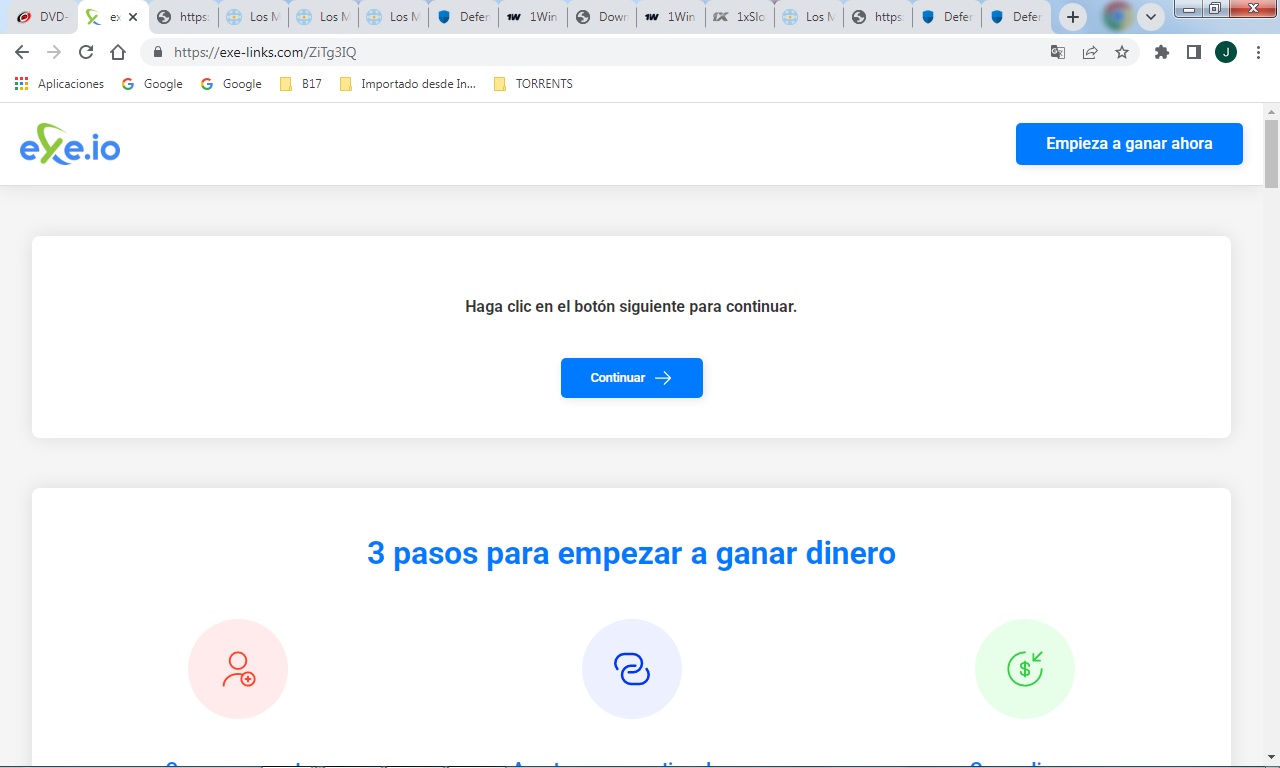The image size is (1280, 768).
Task: Expand the Importado desde In... folder
Action: [x=407, y=84]
